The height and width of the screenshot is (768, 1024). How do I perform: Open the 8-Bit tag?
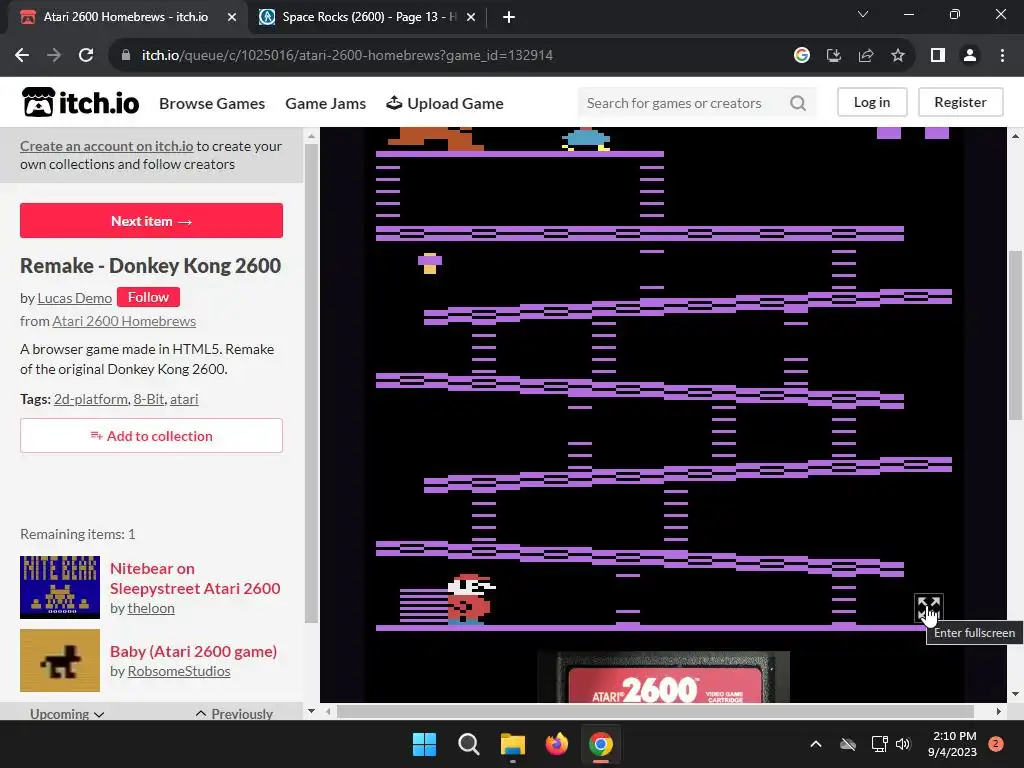point(149,399)
